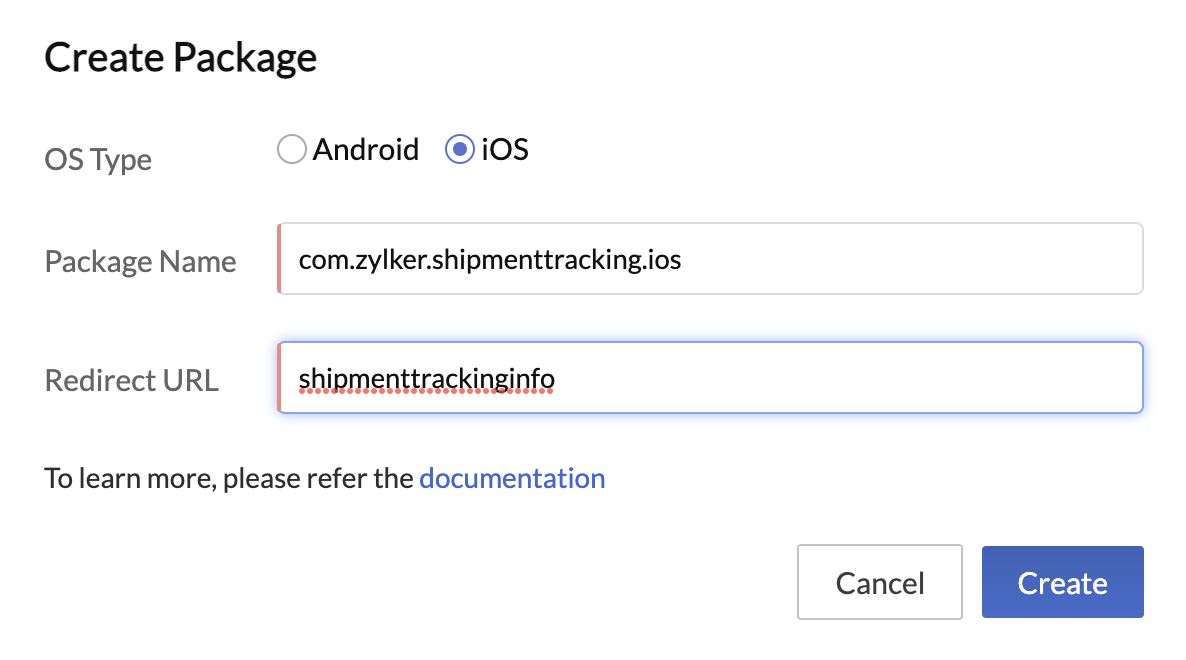Open the documentation link
Viewport: 1186px width, 660px height.
(x=512, y=478)
